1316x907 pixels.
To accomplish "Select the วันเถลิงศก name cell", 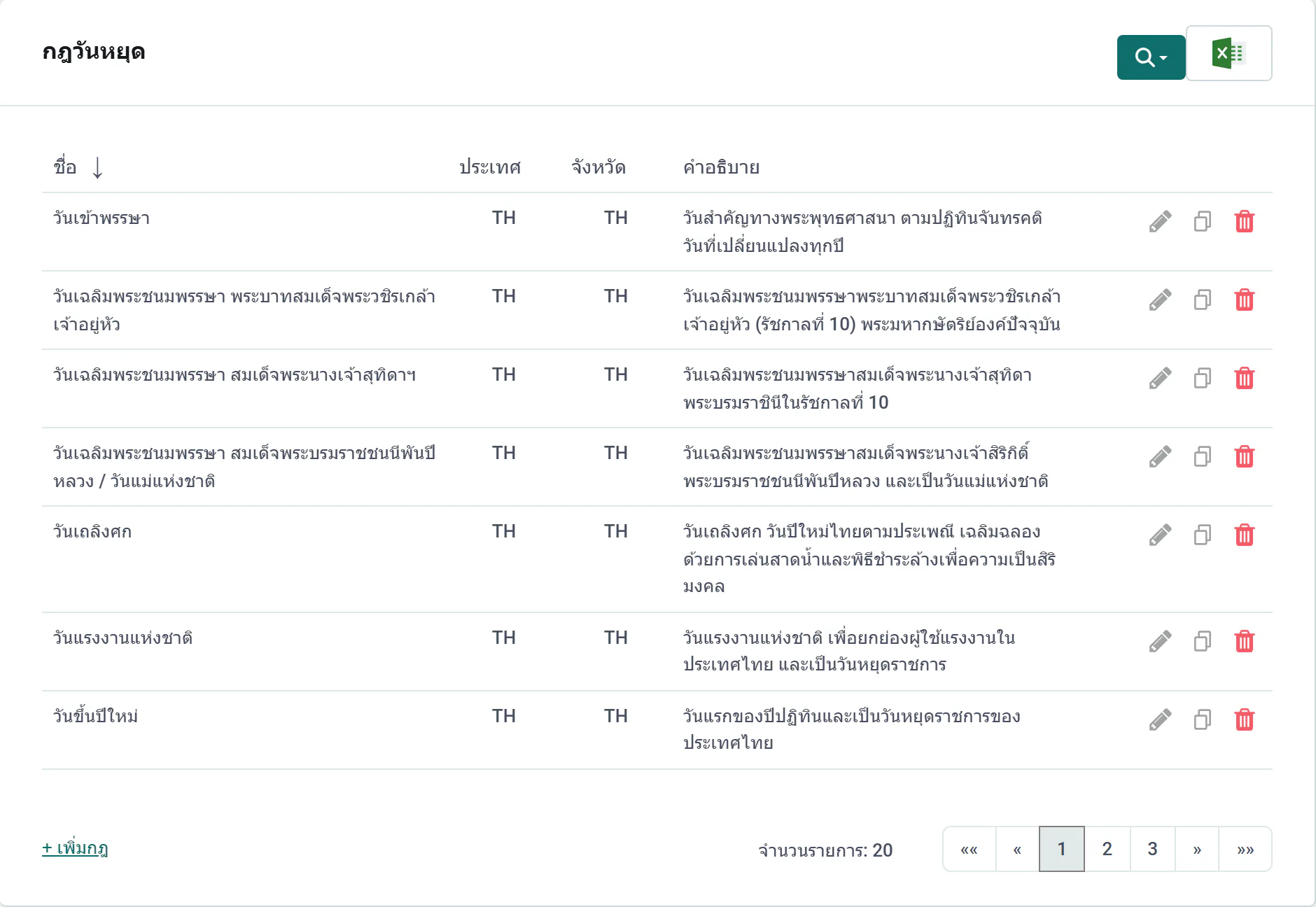I will pos(92,532).
